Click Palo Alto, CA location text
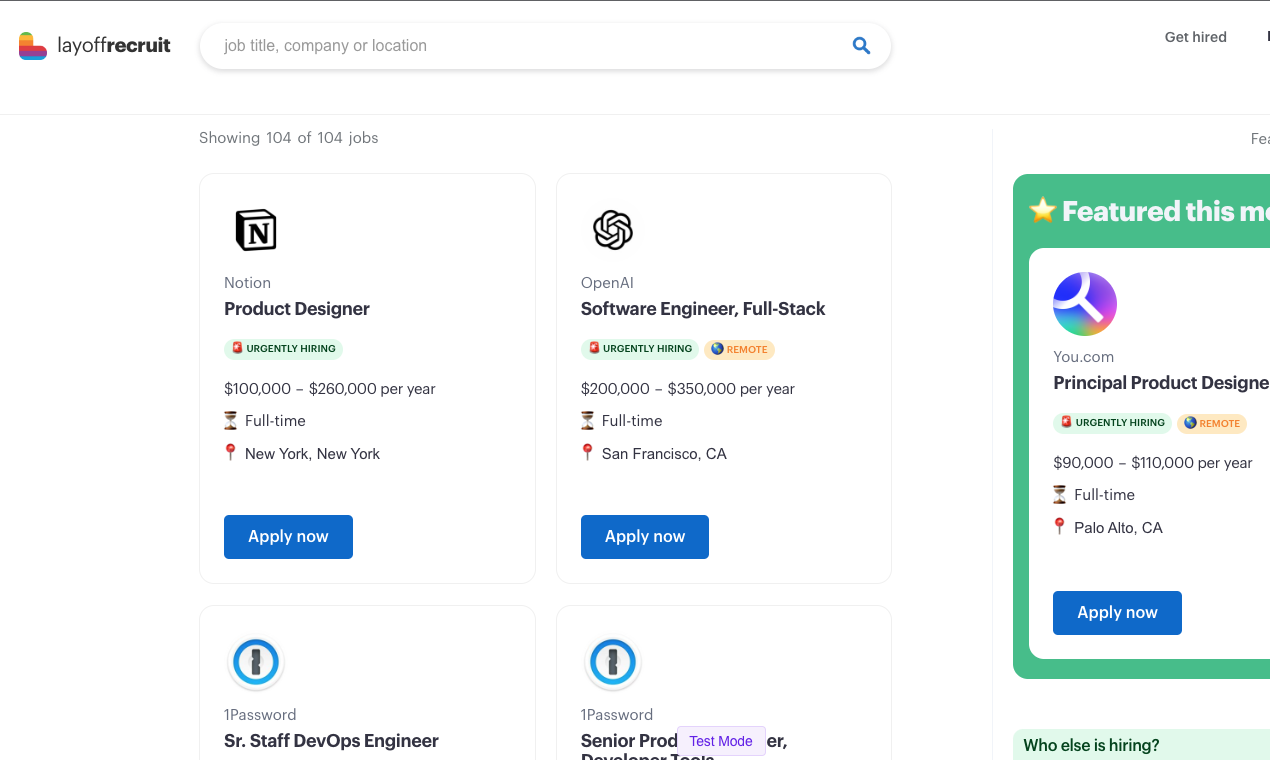 [1118, 528]
